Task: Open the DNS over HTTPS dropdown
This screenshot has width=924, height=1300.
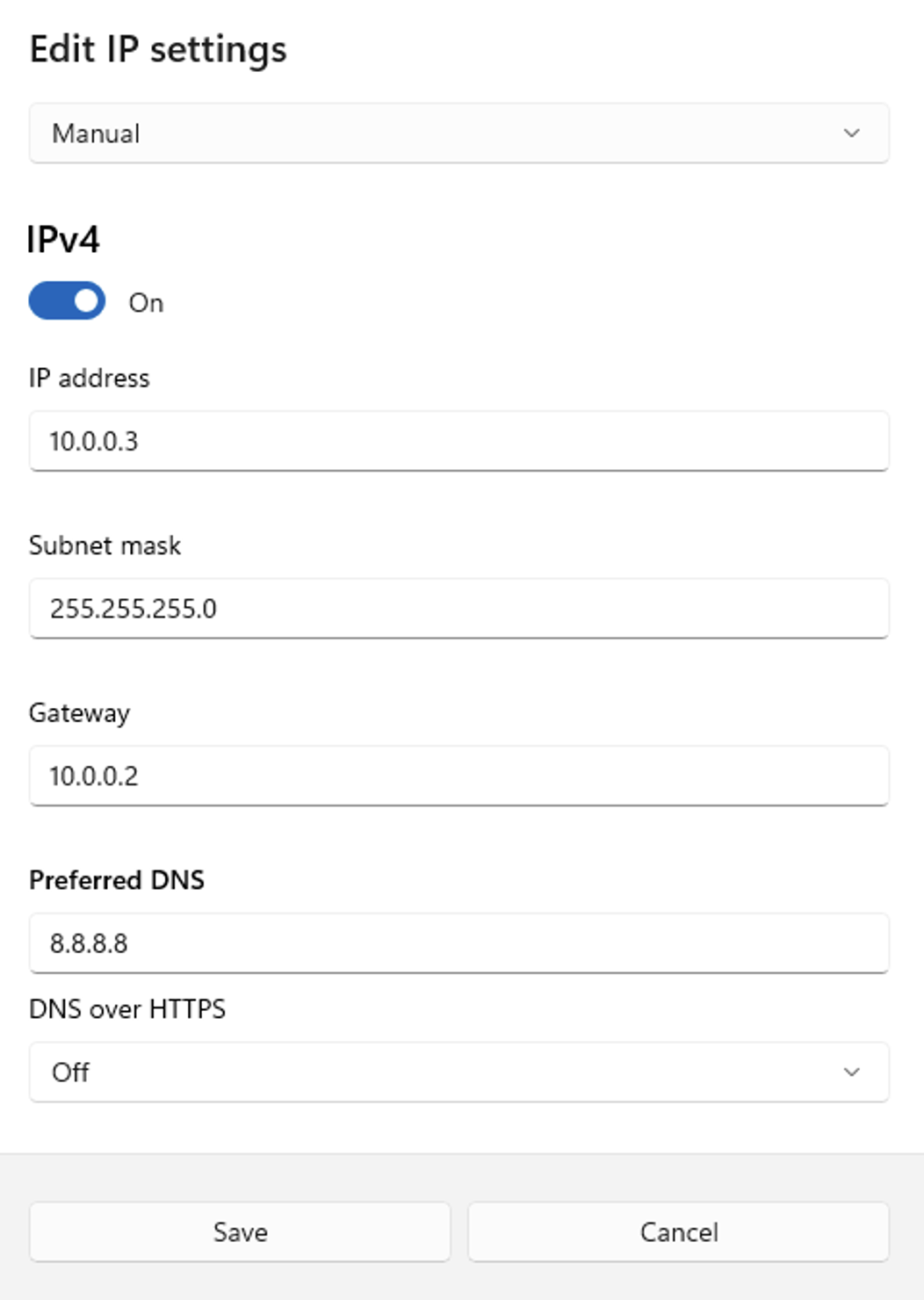Action: point(459,1072)
